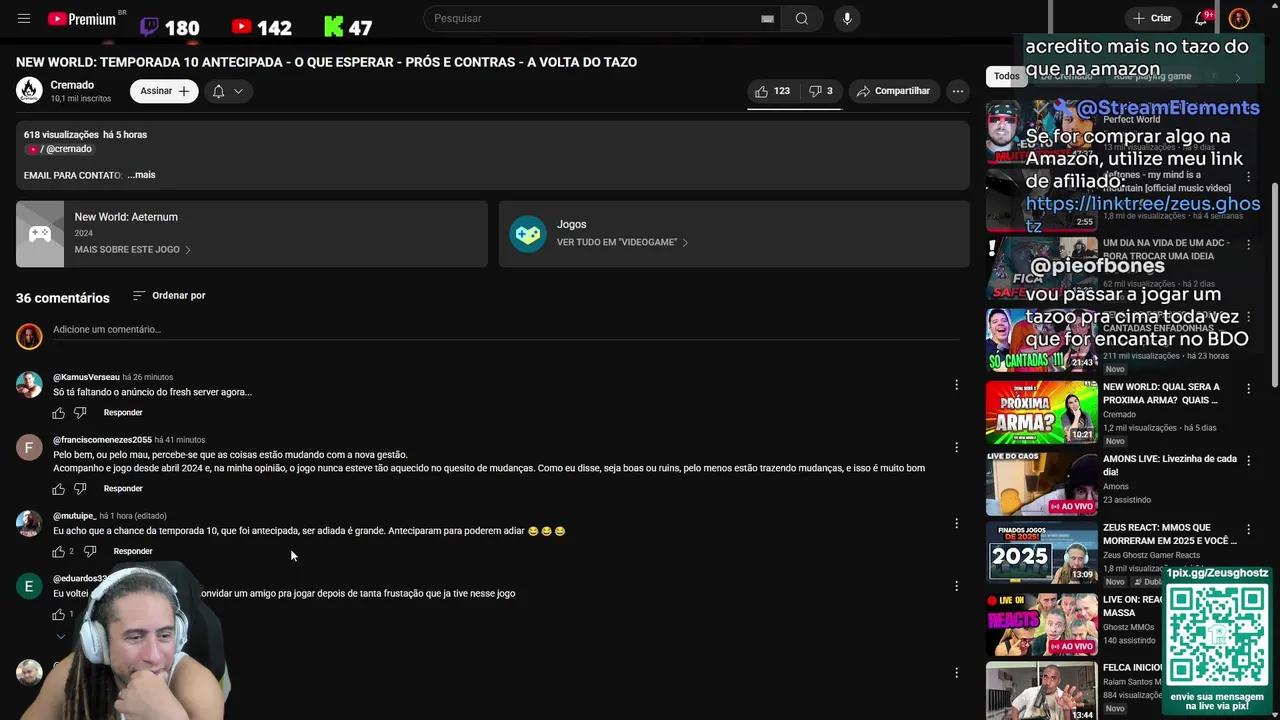Viewport: 1280px width, 720px height.
Task: Like the video with 123 likes
Action: [772, 91]
